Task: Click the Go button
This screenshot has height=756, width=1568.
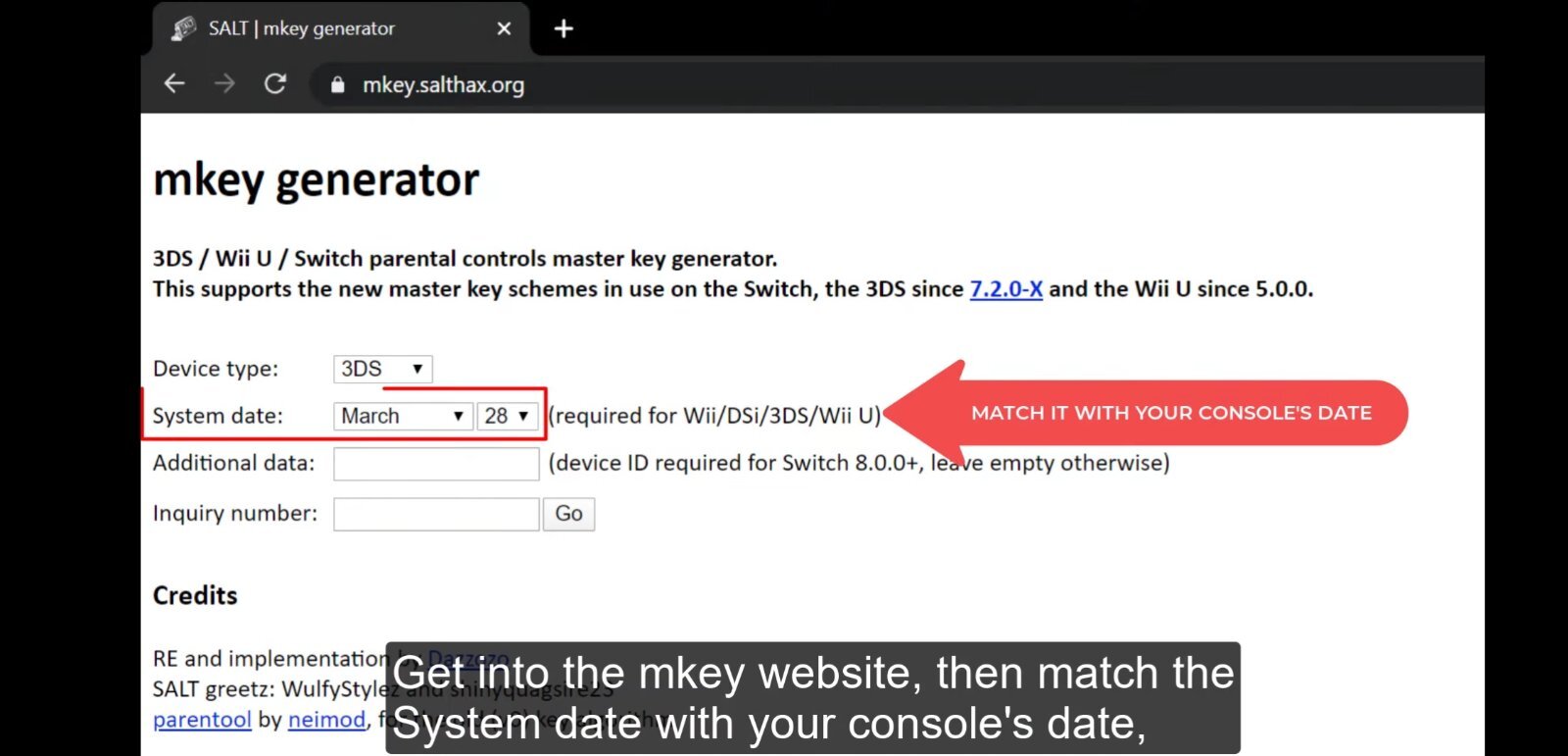Action: (x=568, y=514)
